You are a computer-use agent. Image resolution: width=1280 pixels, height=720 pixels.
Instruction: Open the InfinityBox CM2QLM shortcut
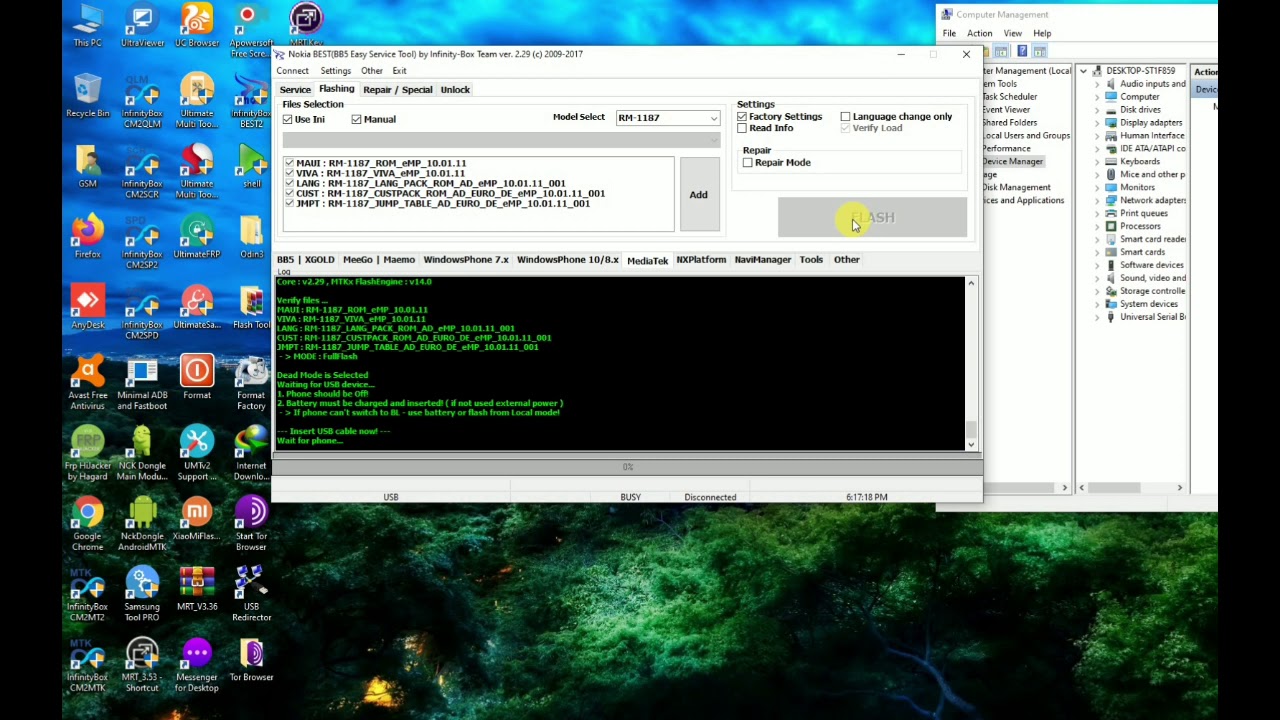(142, 100)
